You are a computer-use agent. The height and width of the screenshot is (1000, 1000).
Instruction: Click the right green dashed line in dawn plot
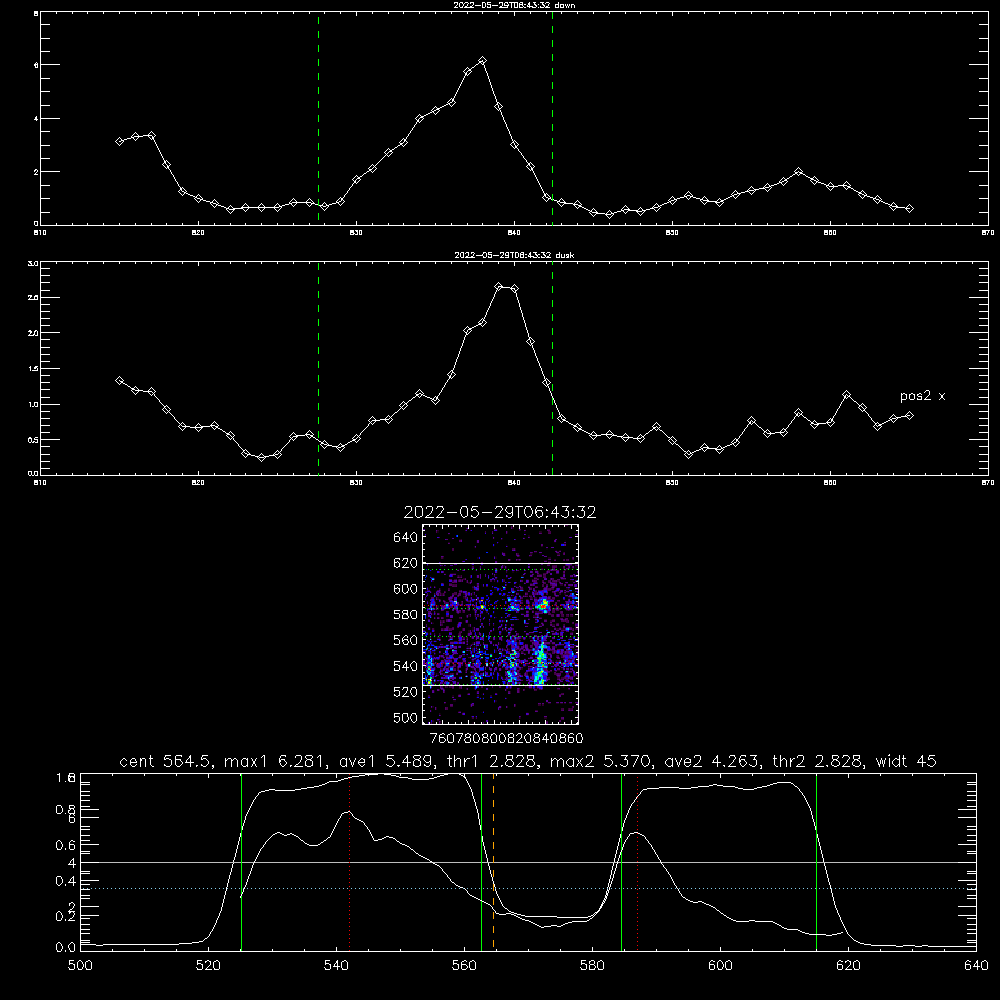552,118
